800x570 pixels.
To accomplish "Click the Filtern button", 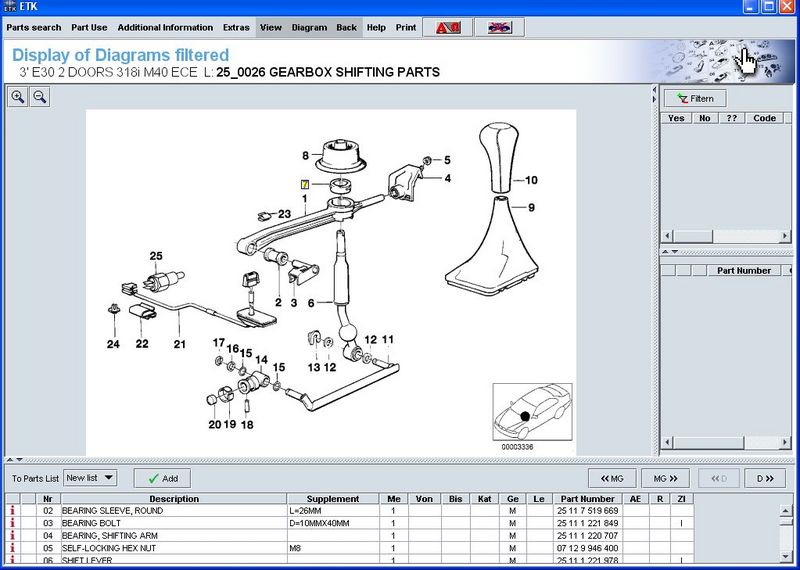I will tap(695, 98).
